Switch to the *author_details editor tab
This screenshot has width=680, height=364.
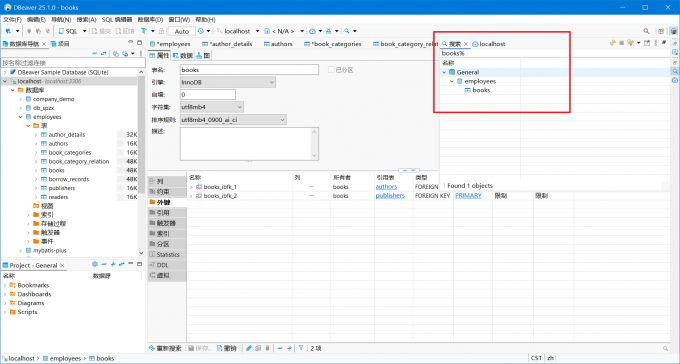point(227,44)
